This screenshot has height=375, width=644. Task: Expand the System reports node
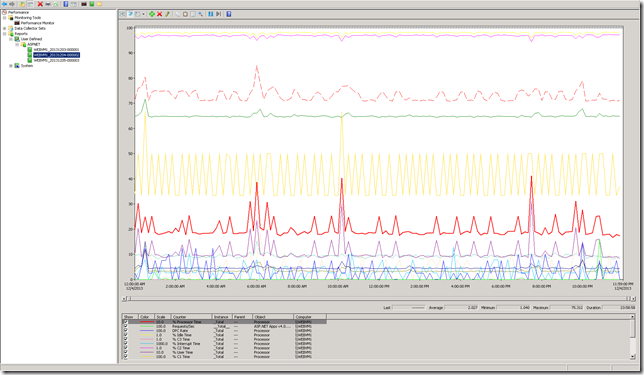point(11,66)
